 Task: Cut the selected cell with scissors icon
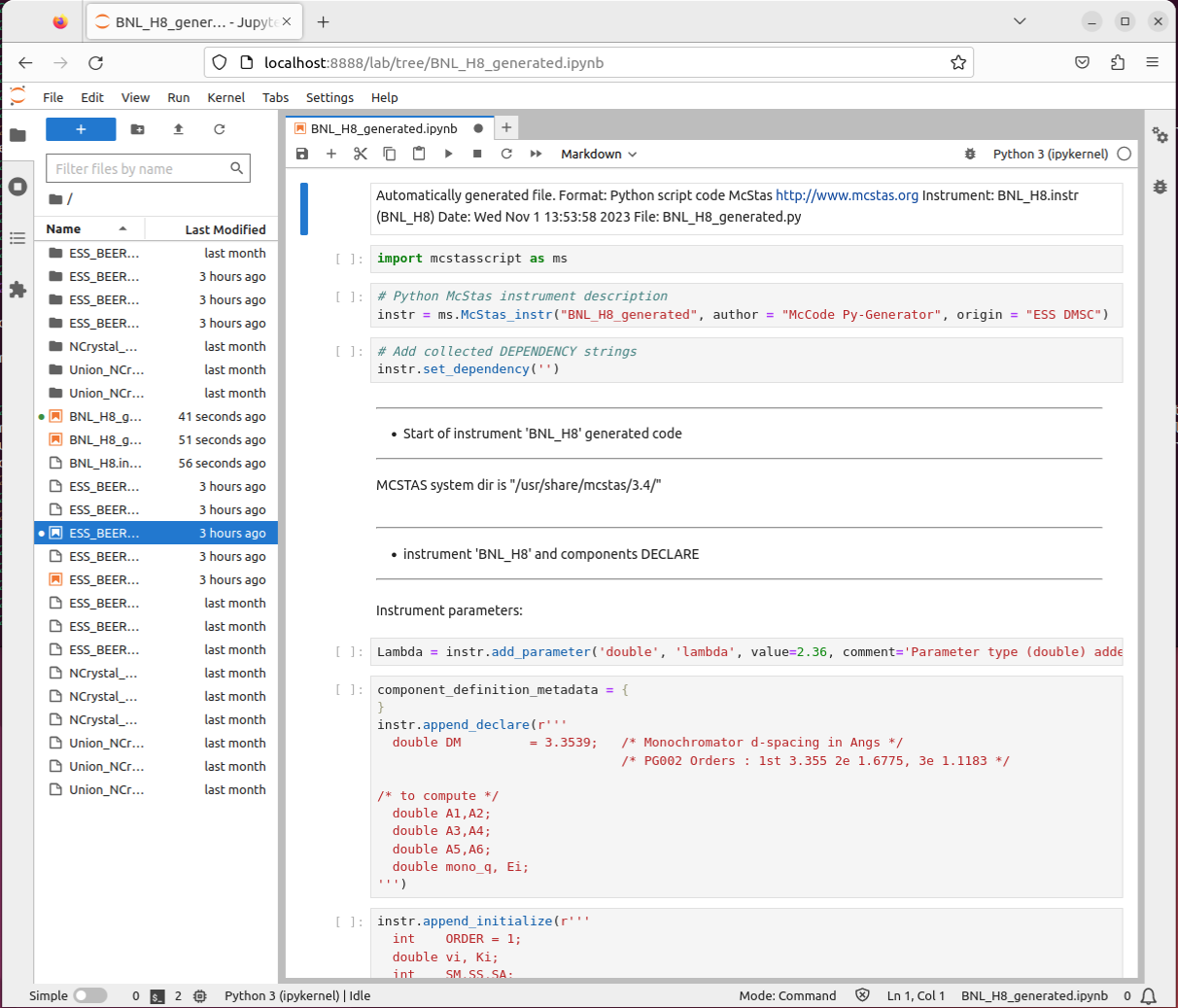pos(361,154)
